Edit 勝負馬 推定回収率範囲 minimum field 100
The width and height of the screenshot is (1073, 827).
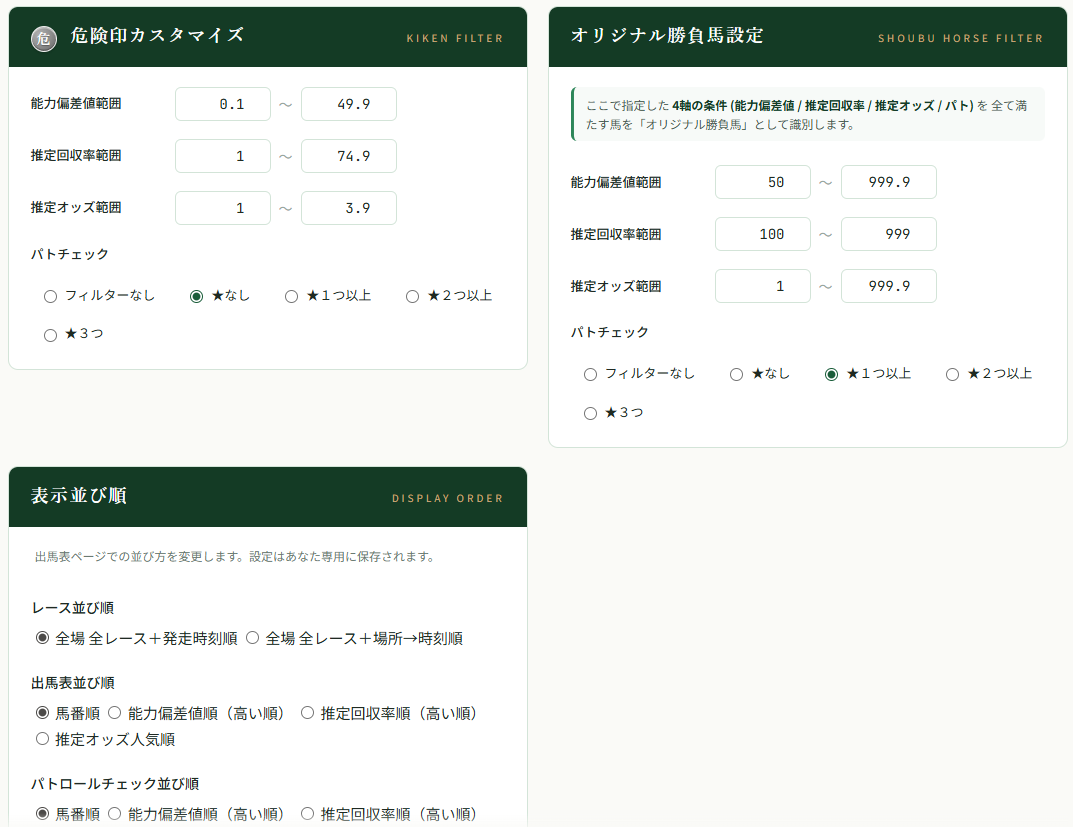(763, 234)
